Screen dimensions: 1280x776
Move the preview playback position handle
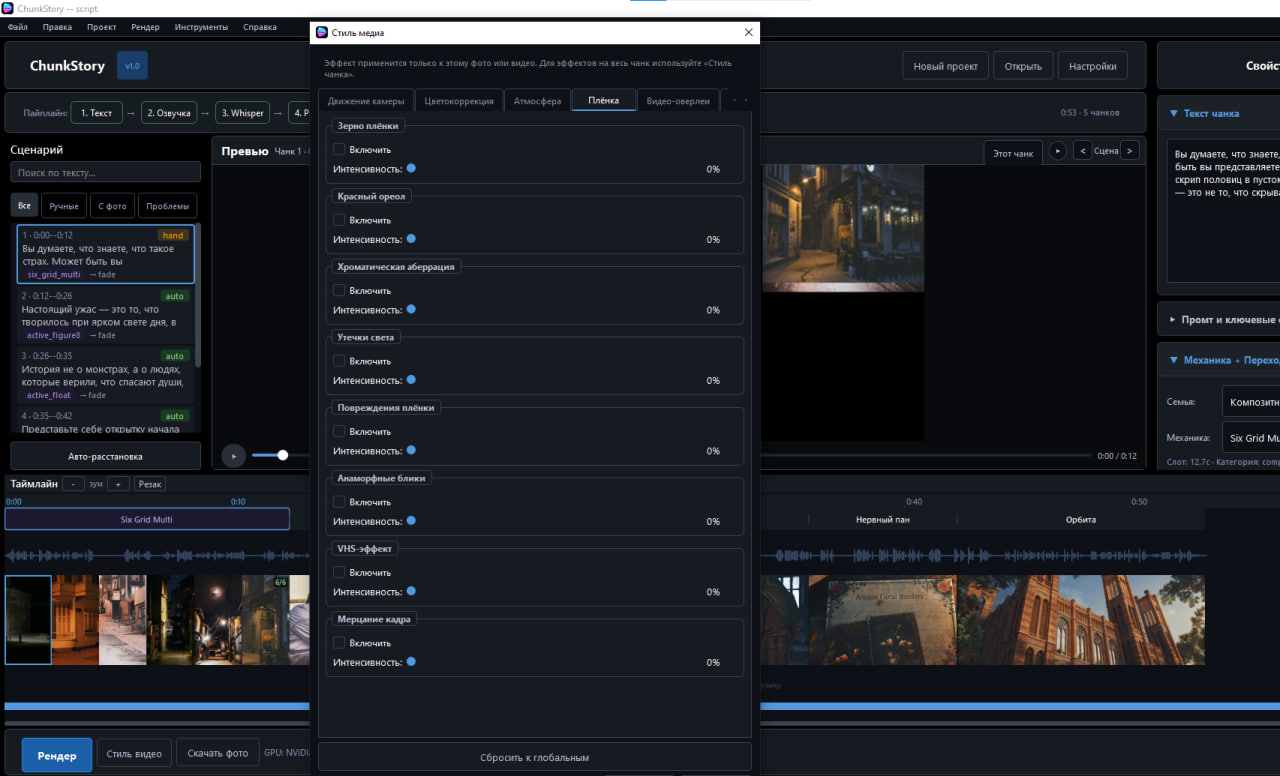click(x=283, y=455)
